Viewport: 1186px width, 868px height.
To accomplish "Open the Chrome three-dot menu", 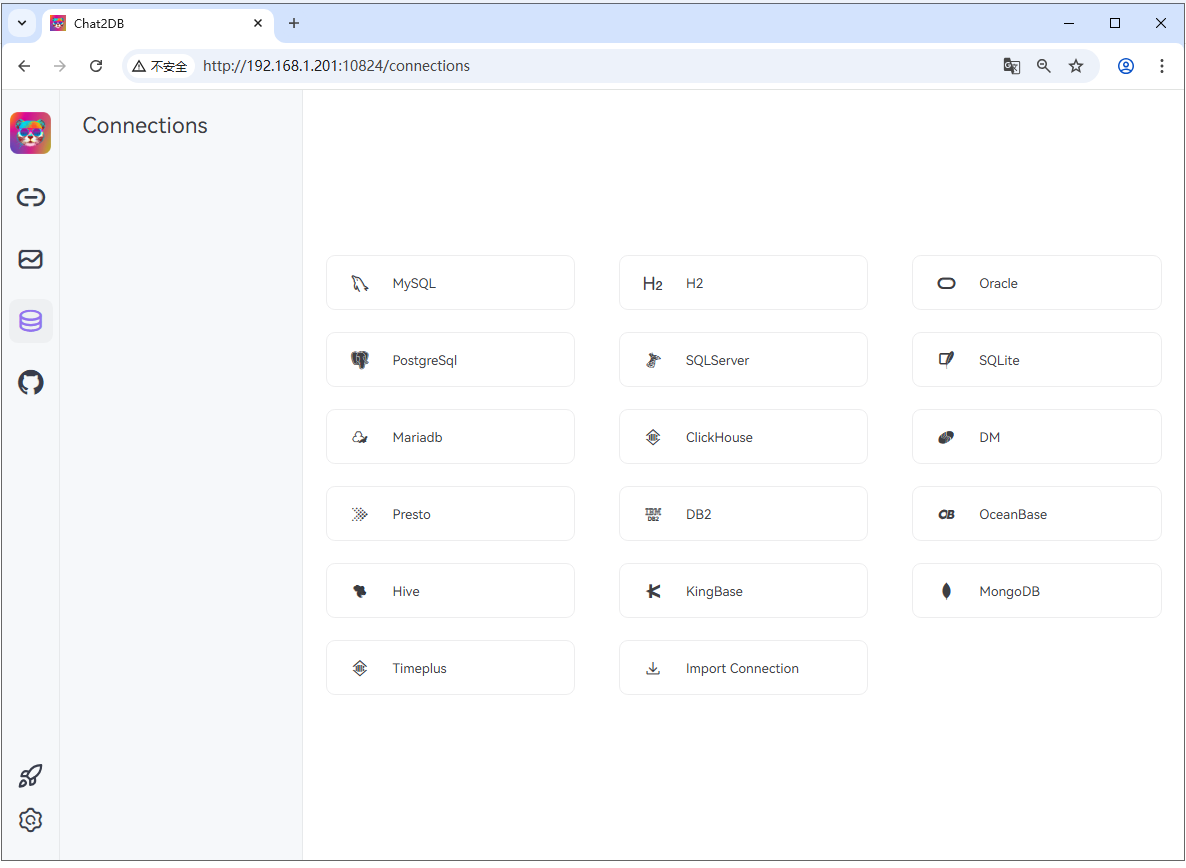I will (1162, 67).
